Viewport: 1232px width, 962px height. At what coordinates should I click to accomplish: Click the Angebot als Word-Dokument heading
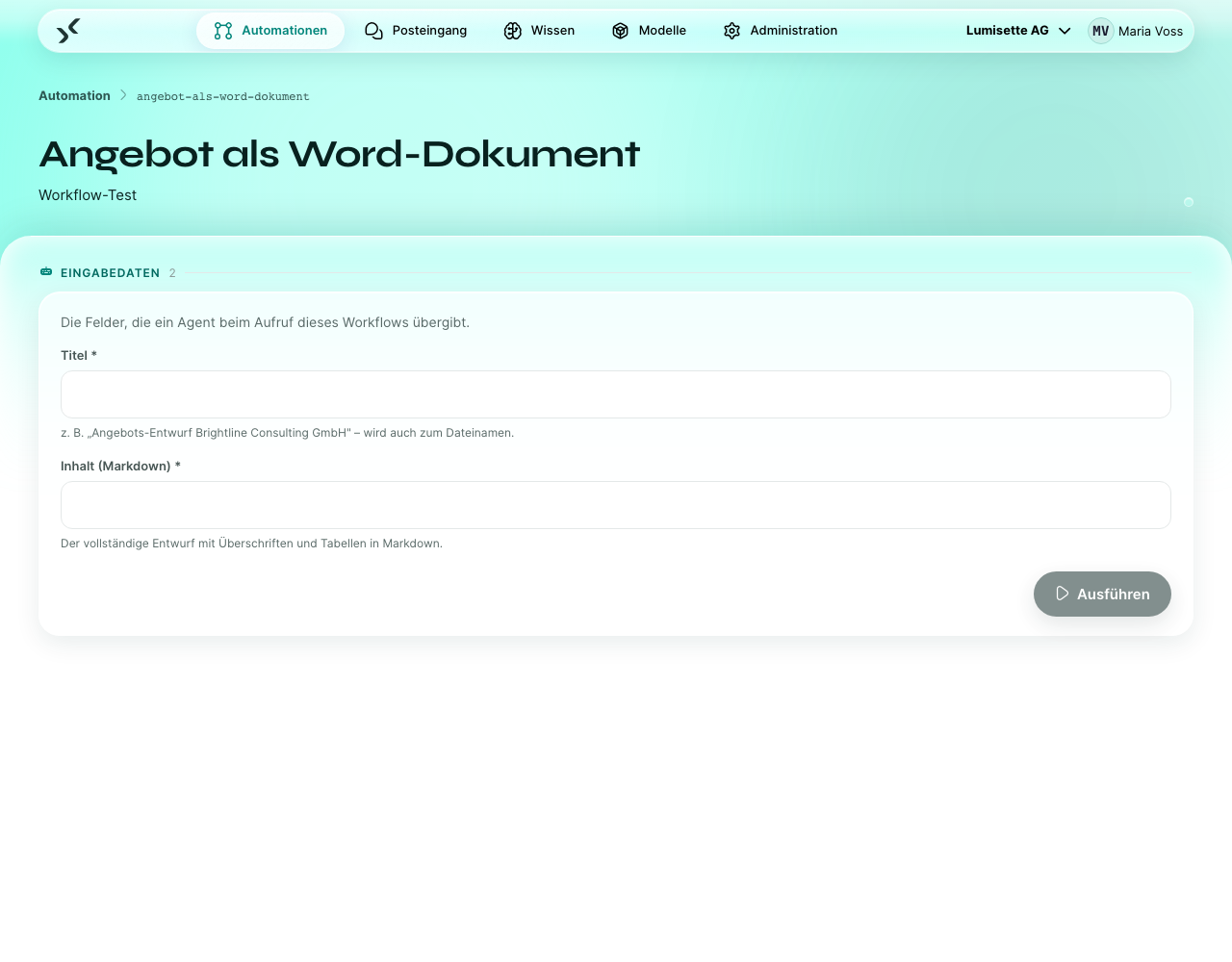[x=339, y=154]
